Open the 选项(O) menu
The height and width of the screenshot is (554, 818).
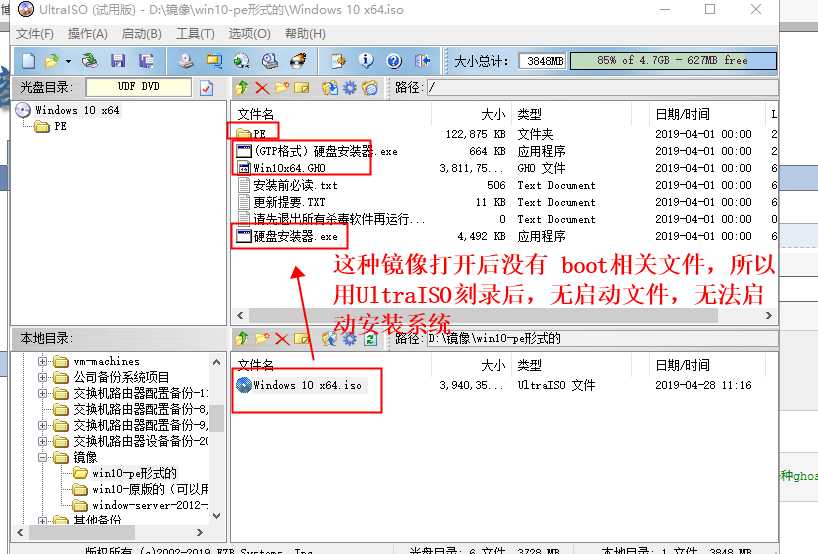[x=249, y=34]
